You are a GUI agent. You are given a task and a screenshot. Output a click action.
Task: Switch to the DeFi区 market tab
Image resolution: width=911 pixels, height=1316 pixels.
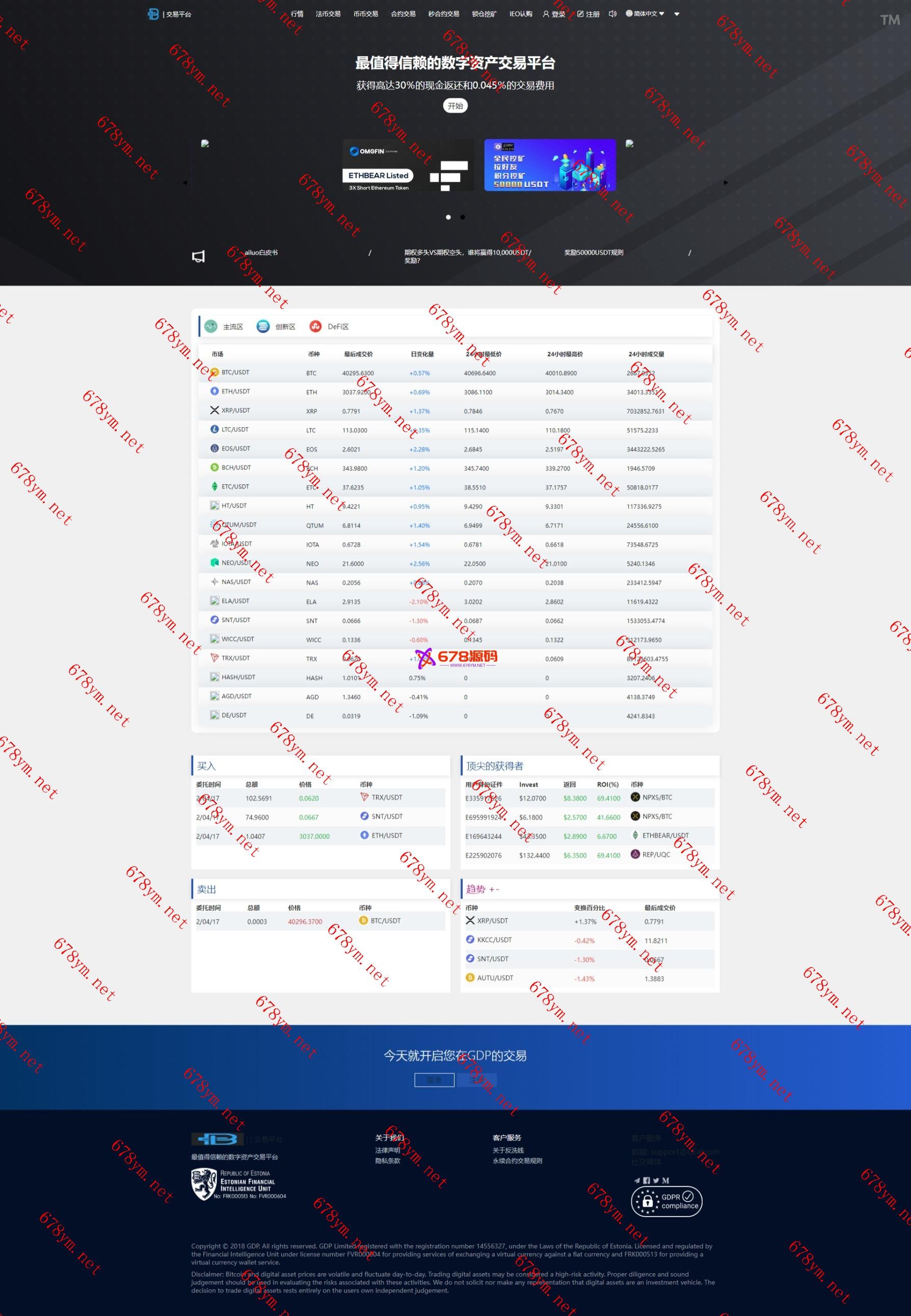click(x=329, y=327)
